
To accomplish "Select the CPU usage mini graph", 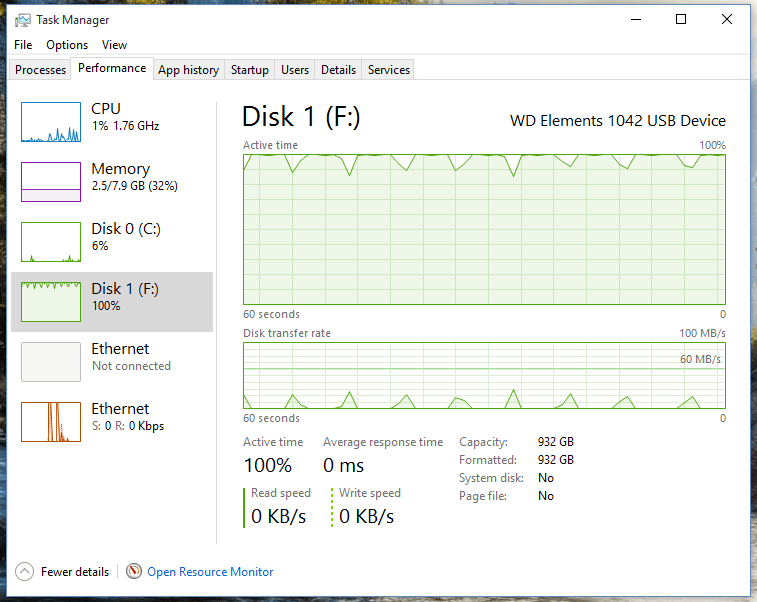I will point(51,122).
